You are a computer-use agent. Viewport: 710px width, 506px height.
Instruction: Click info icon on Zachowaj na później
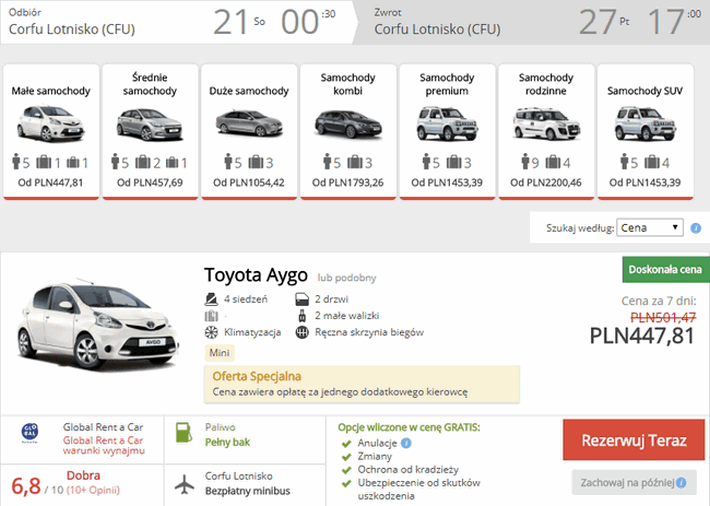pos(681,483)
